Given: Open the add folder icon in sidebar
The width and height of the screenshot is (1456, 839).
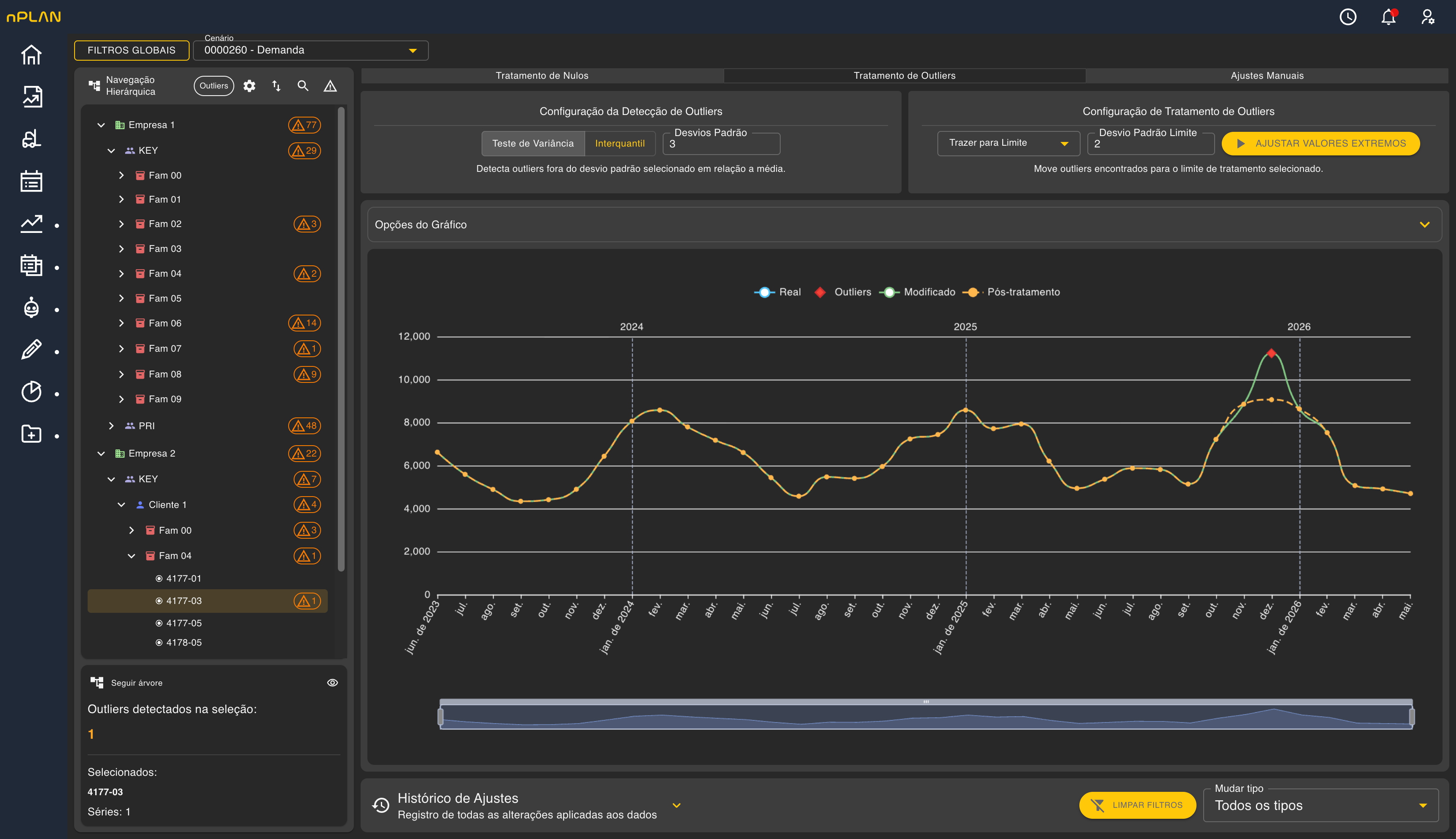Looking at the screenshot, I should (x=31, y=434).
